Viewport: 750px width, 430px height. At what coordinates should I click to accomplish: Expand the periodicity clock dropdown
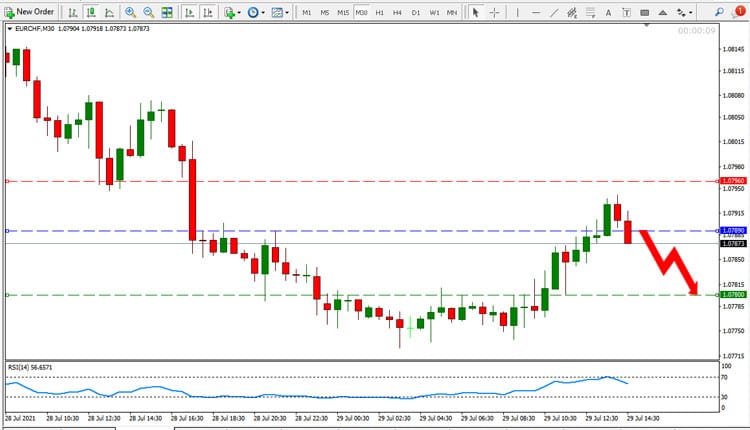tap(256, 12)
